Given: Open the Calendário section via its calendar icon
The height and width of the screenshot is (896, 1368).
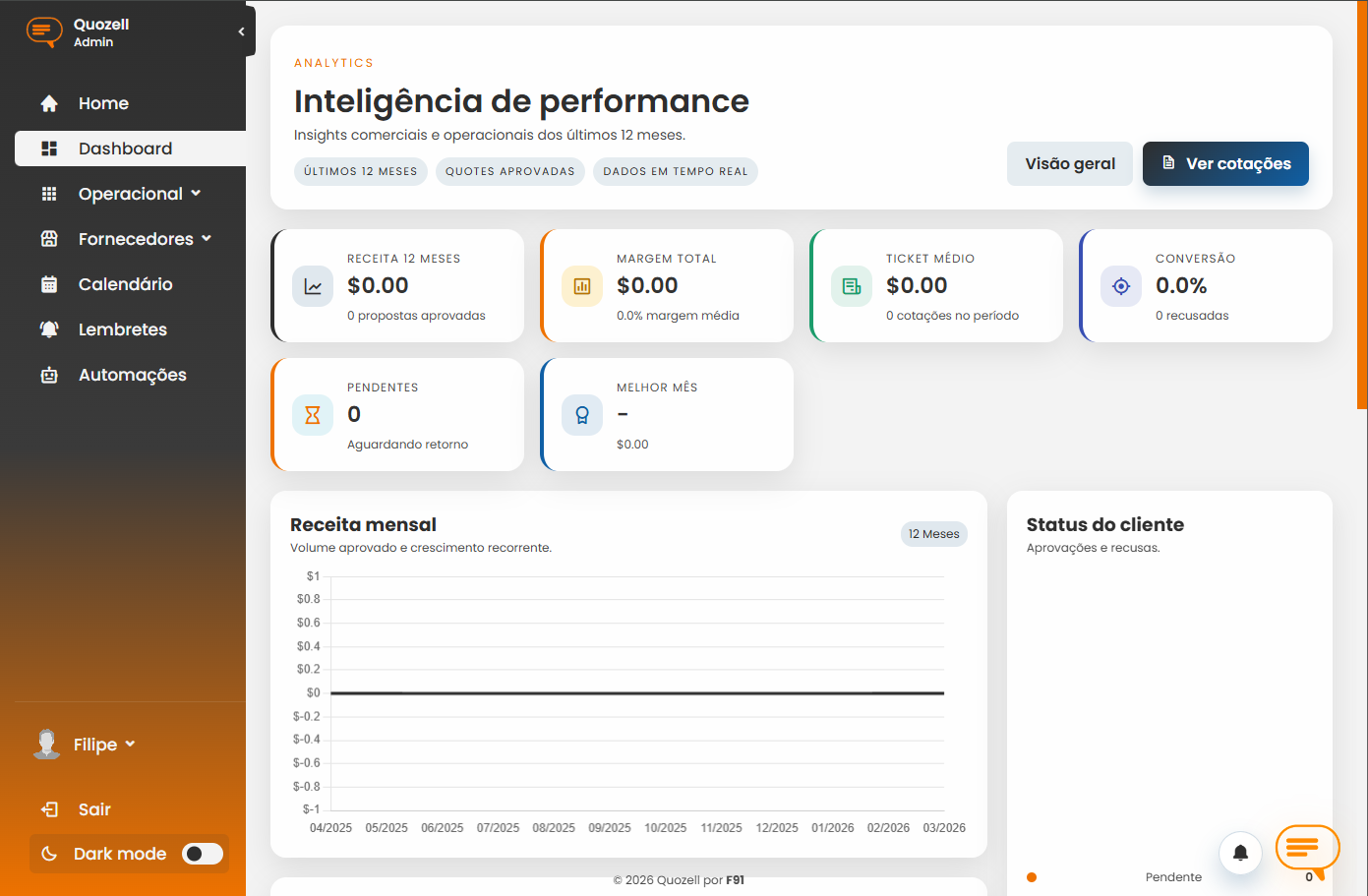Looking at the screenshot, I should click(47, 284).
